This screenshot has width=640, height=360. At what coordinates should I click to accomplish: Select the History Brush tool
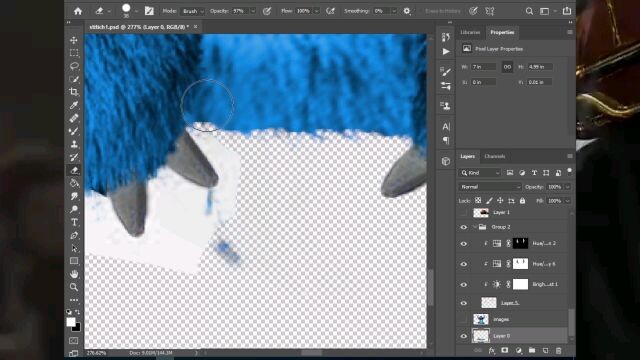point(74,158)
